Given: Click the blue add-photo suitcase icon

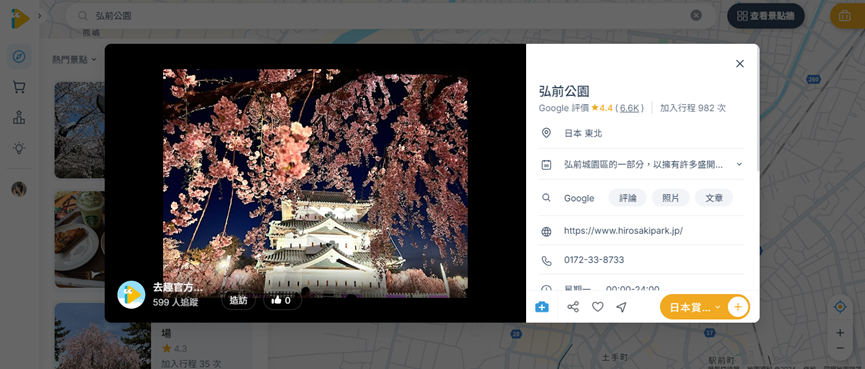Looking at the screenshot, I should pyautogui.click(x=542, y=307).
